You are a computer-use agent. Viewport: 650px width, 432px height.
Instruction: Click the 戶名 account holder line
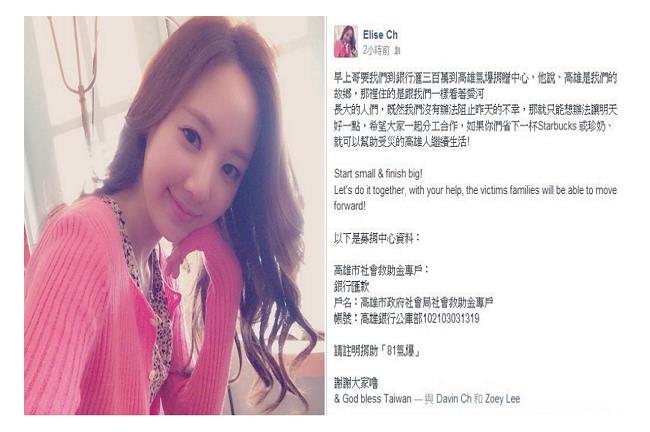[x=413, y=303]
